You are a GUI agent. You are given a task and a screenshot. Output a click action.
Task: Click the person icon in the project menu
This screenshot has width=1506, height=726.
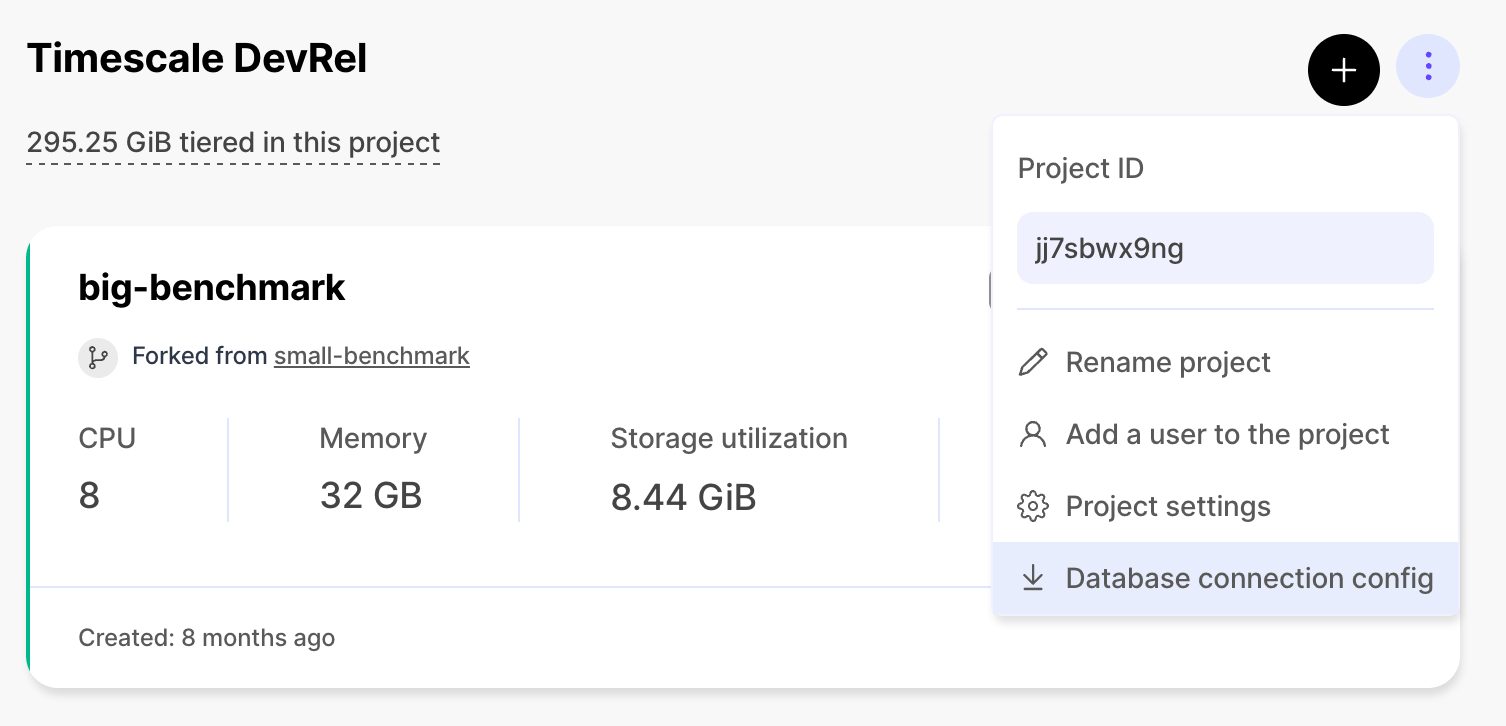(x=1033, y=434)
